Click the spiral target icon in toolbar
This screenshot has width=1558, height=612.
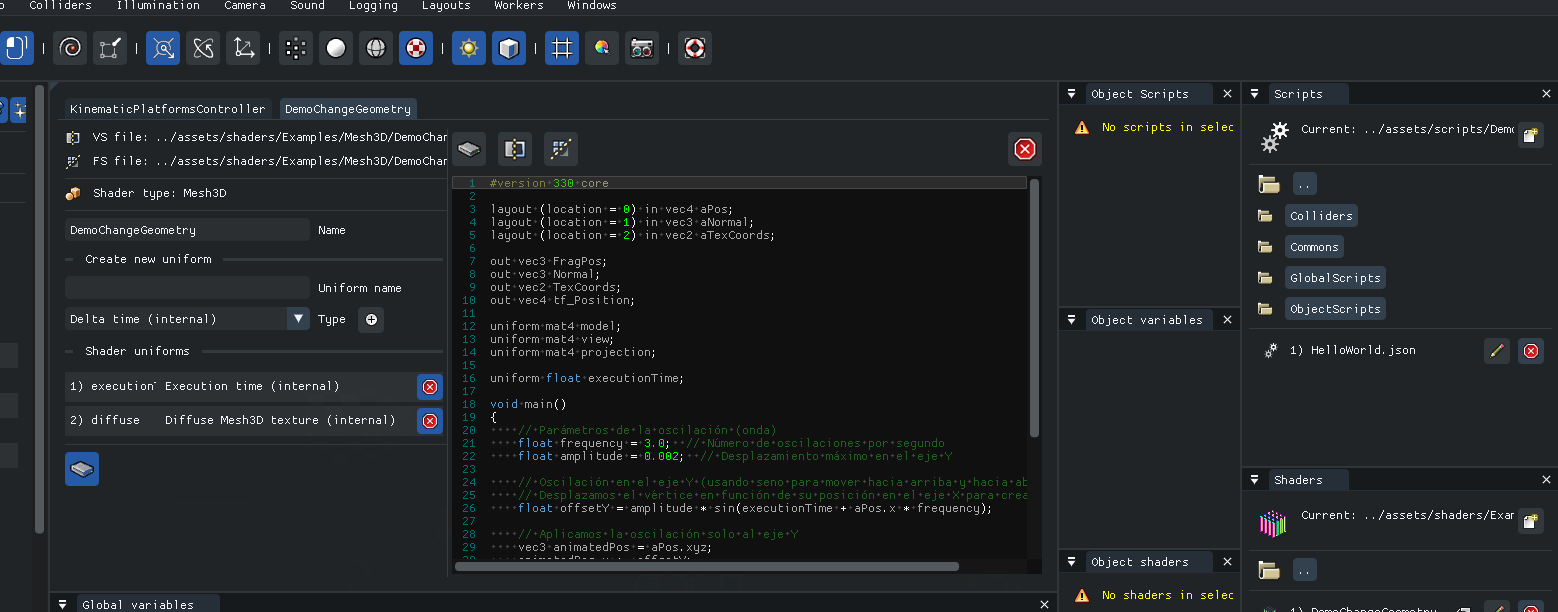pyautogui.click(x=70, y=48)
